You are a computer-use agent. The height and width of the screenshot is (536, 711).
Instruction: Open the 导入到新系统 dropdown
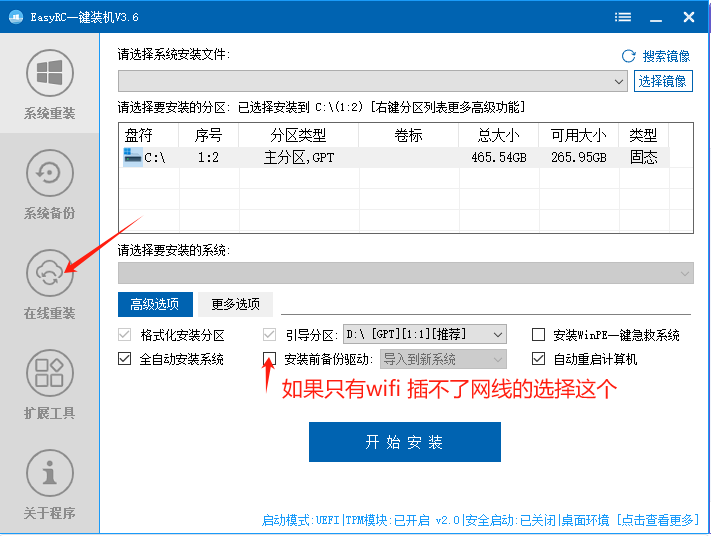443,359
